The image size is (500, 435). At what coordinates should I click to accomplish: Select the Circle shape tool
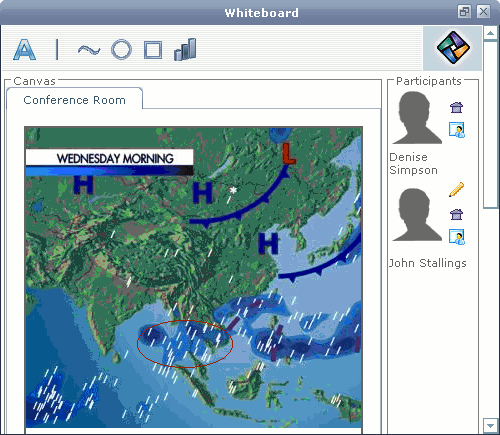point(121,50)
